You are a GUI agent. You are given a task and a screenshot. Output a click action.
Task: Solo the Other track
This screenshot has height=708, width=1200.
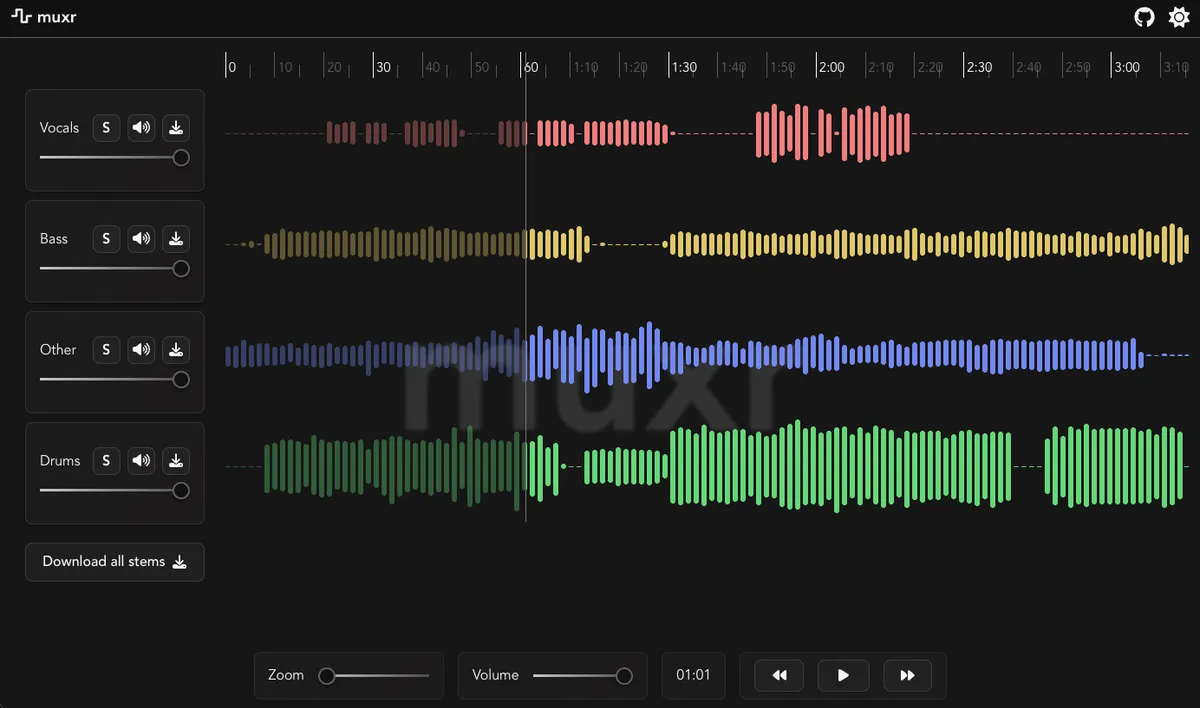pyautogui.click(x=106, y=350)
